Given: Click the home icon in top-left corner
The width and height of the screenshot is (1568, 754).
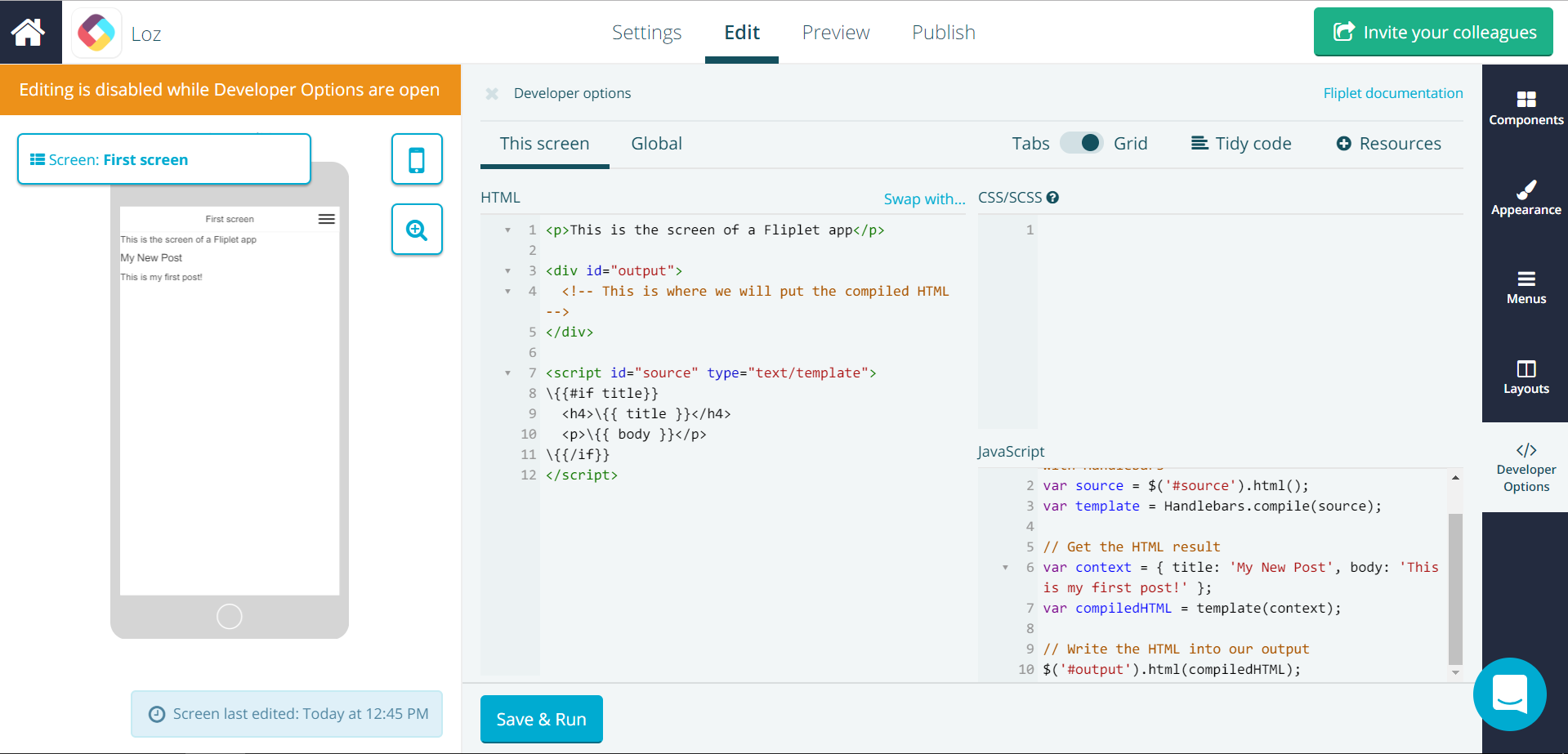Looking at the screenshot, I should (29, 32).
